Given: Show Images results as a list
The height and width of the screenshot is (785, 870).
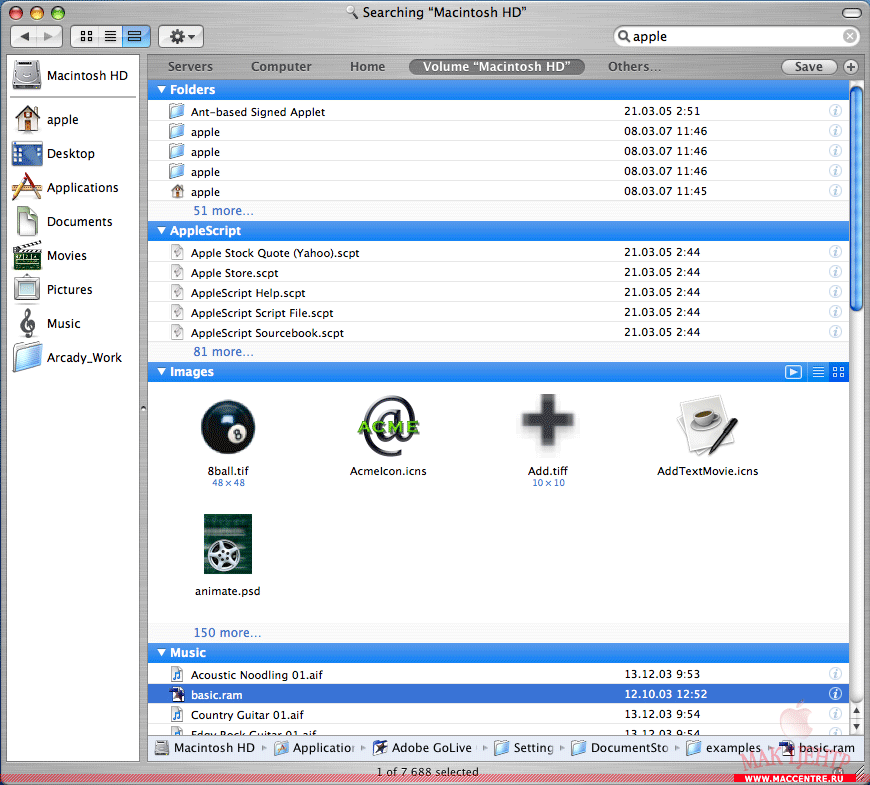Looking at the screenshot, I should [818, 372].
